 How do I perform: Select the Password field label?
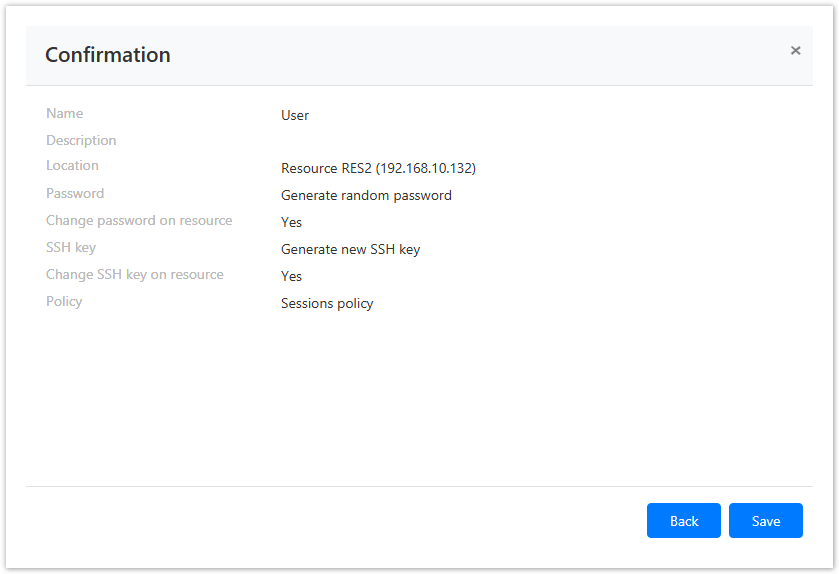[75, 194]
